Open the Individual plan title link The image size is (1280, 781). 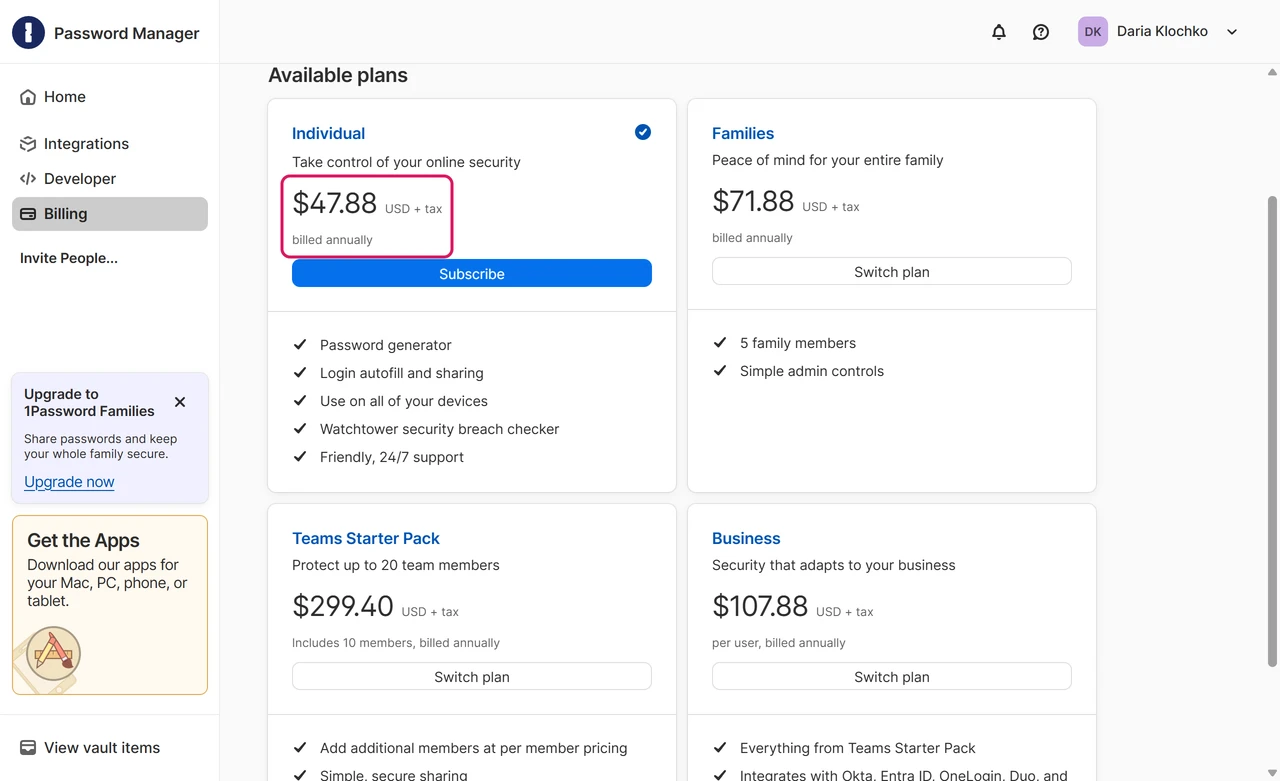click(x=328, y=133)
